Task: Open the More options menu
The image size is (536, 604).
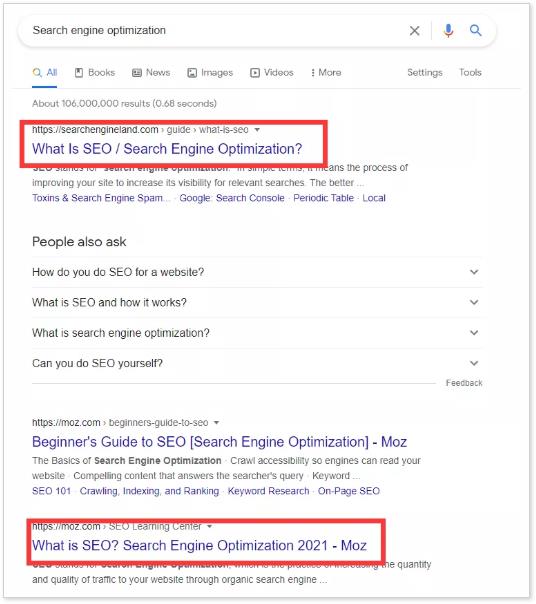Action: [x=326, y=72]
